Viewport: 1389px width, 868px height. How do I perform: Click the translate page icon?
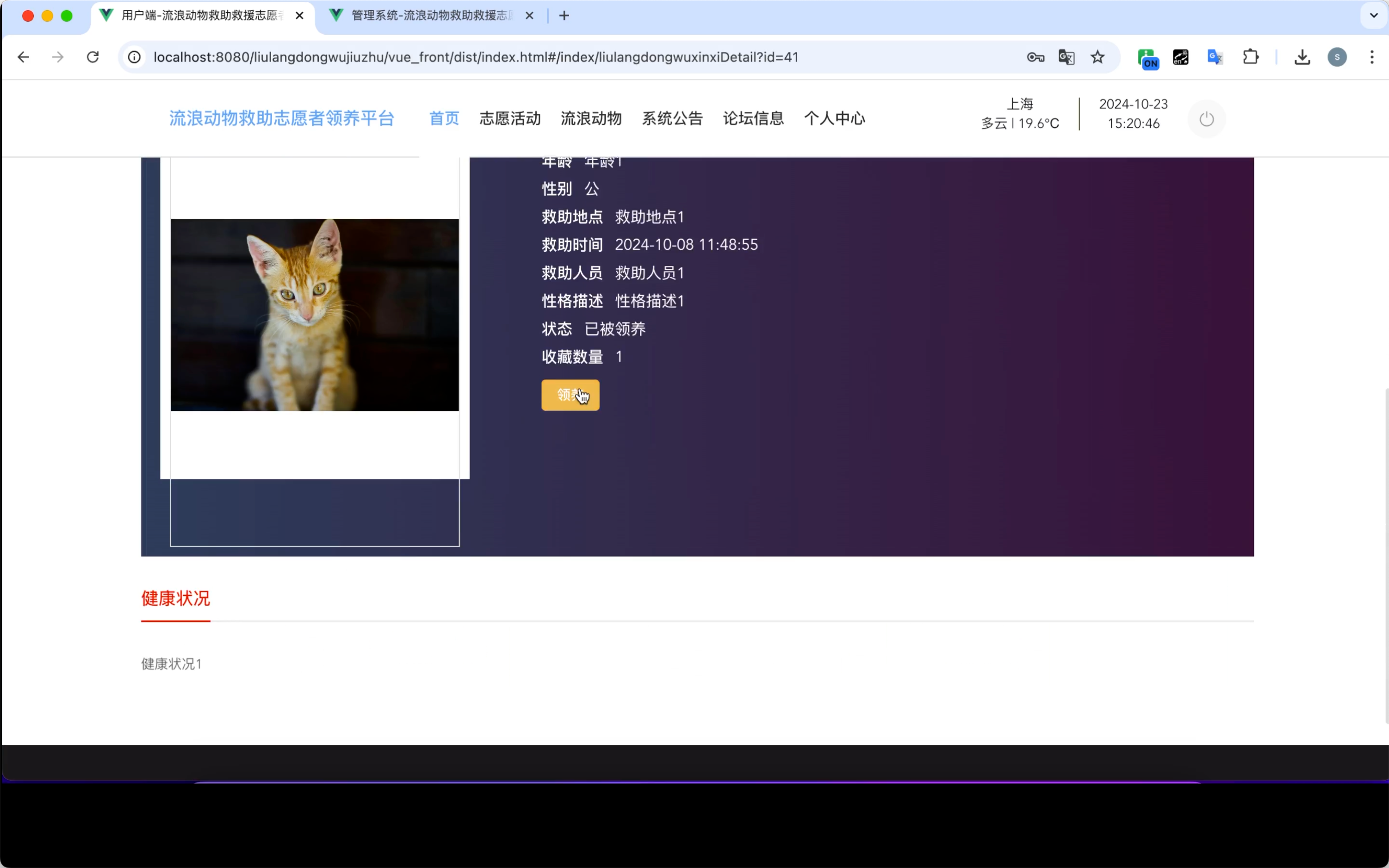(1066, 57)
